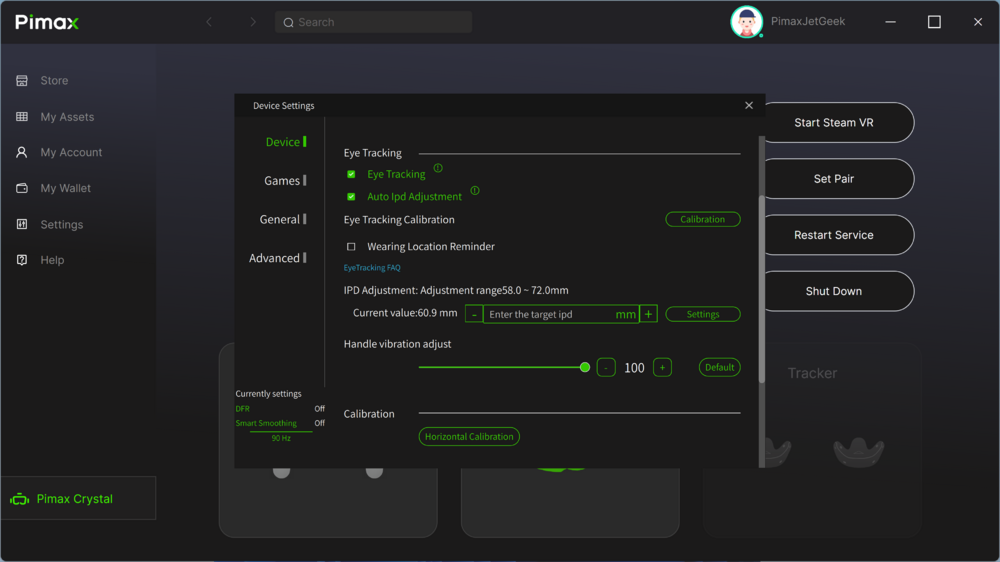Image resolution: width=1000 pixels, height=562 pixels.
Task: Switch to the Advanced tab
Action: [277, 258]
